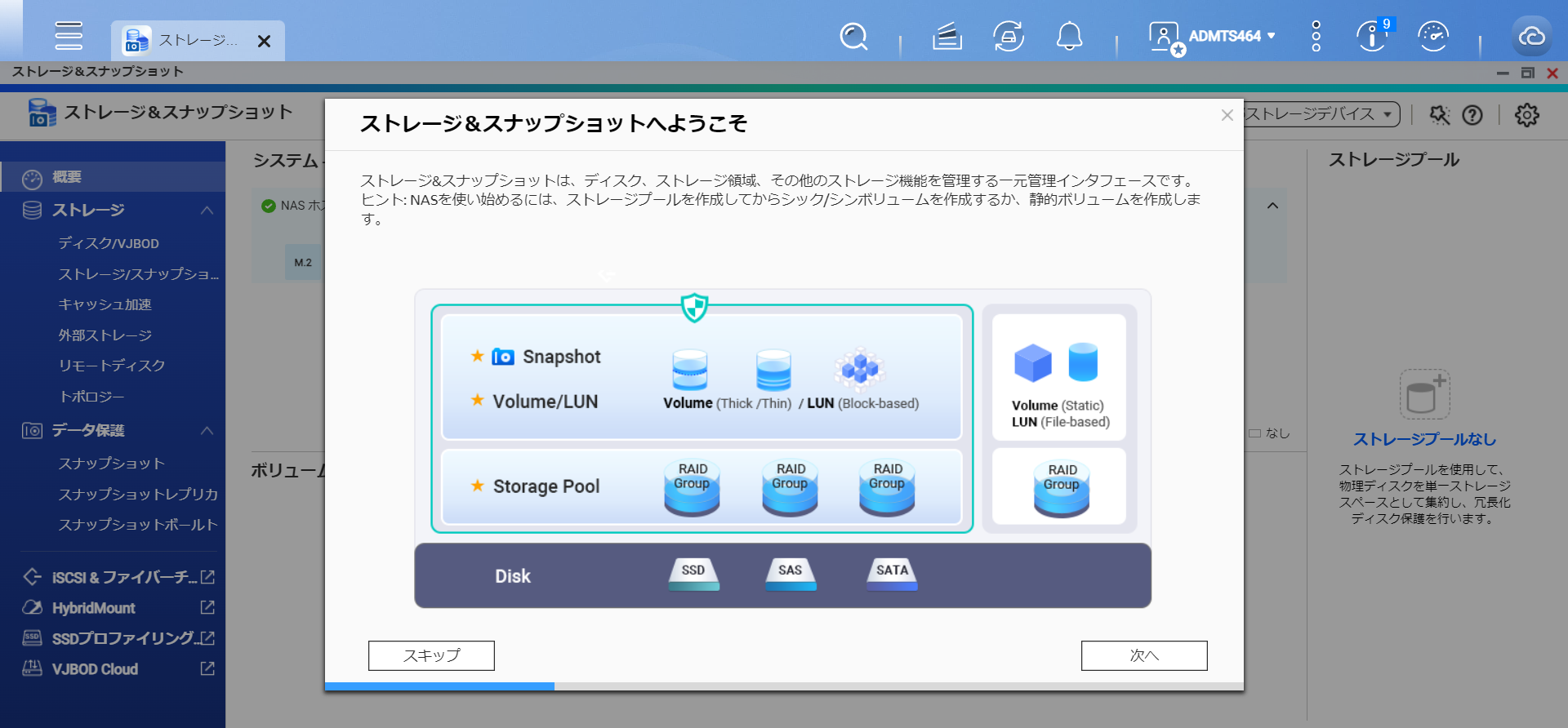The height and width of the screenshot is (728, 1568).
Task: Click the iSCSI sidebar icon
Action: click(x=32, y=577)
